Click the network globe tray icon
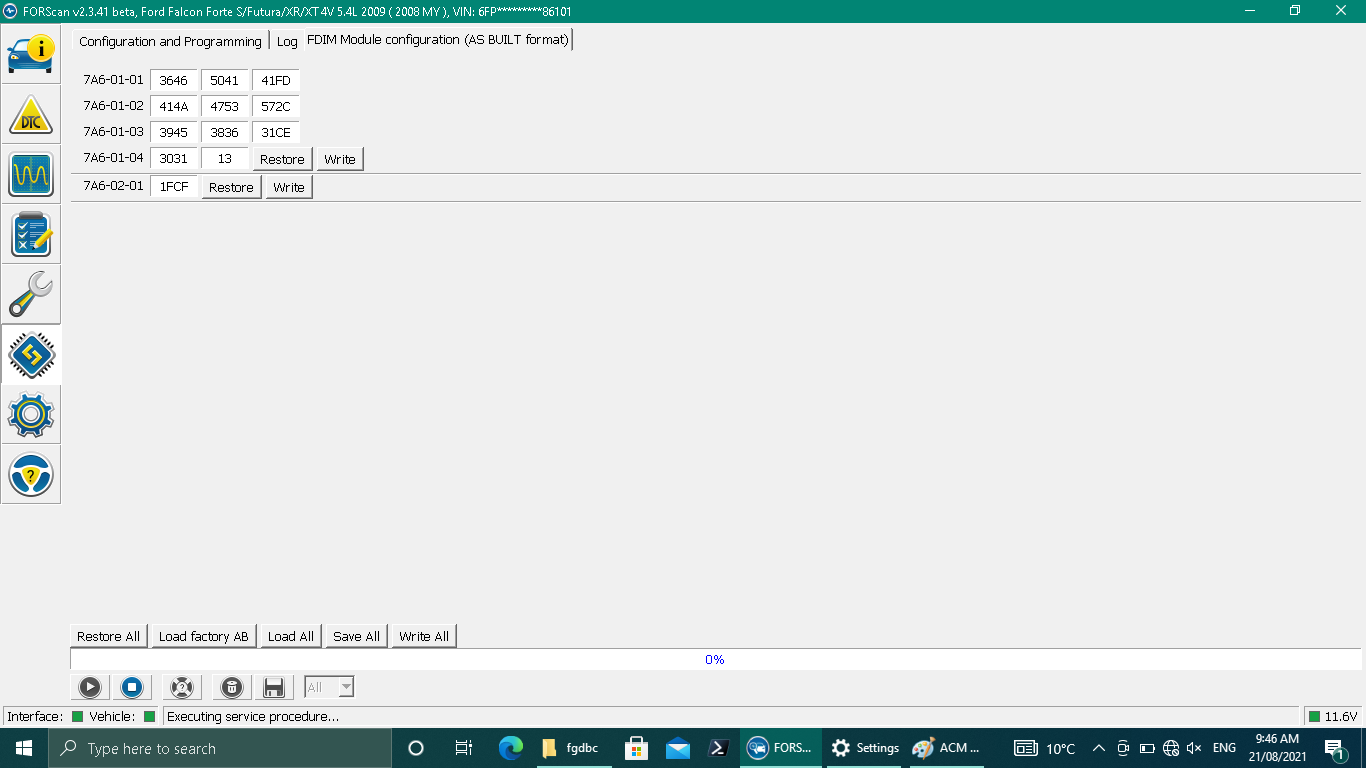Viewport: 1366px width, 768px height. tap(1170, 748)
